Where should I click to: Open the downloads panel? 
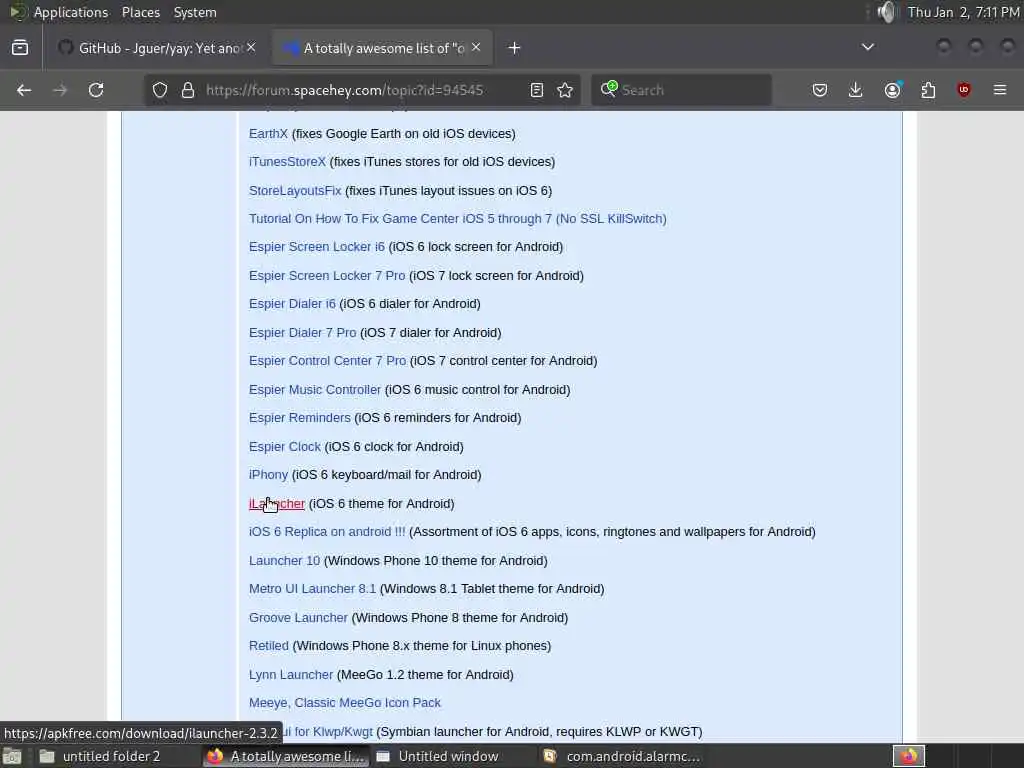click(856, 90)
